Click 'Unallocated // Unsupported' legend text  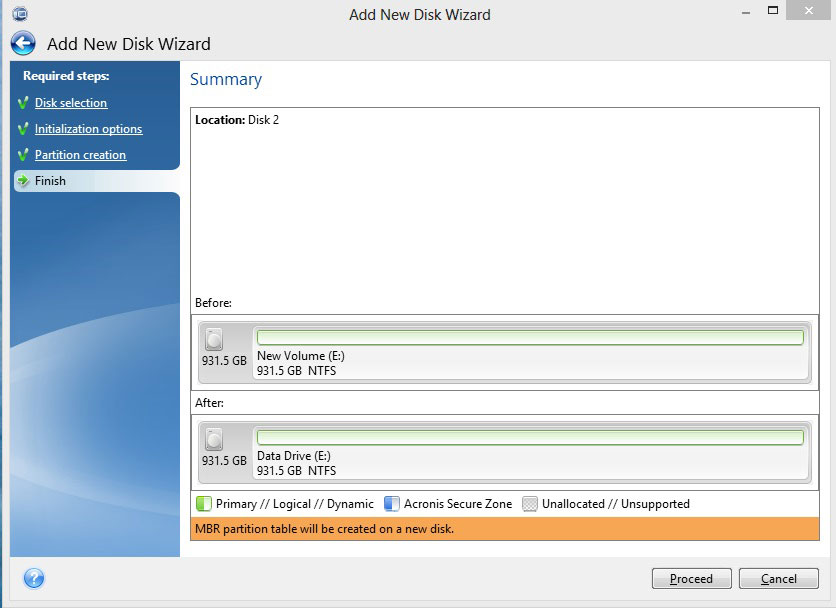(616, 504)
